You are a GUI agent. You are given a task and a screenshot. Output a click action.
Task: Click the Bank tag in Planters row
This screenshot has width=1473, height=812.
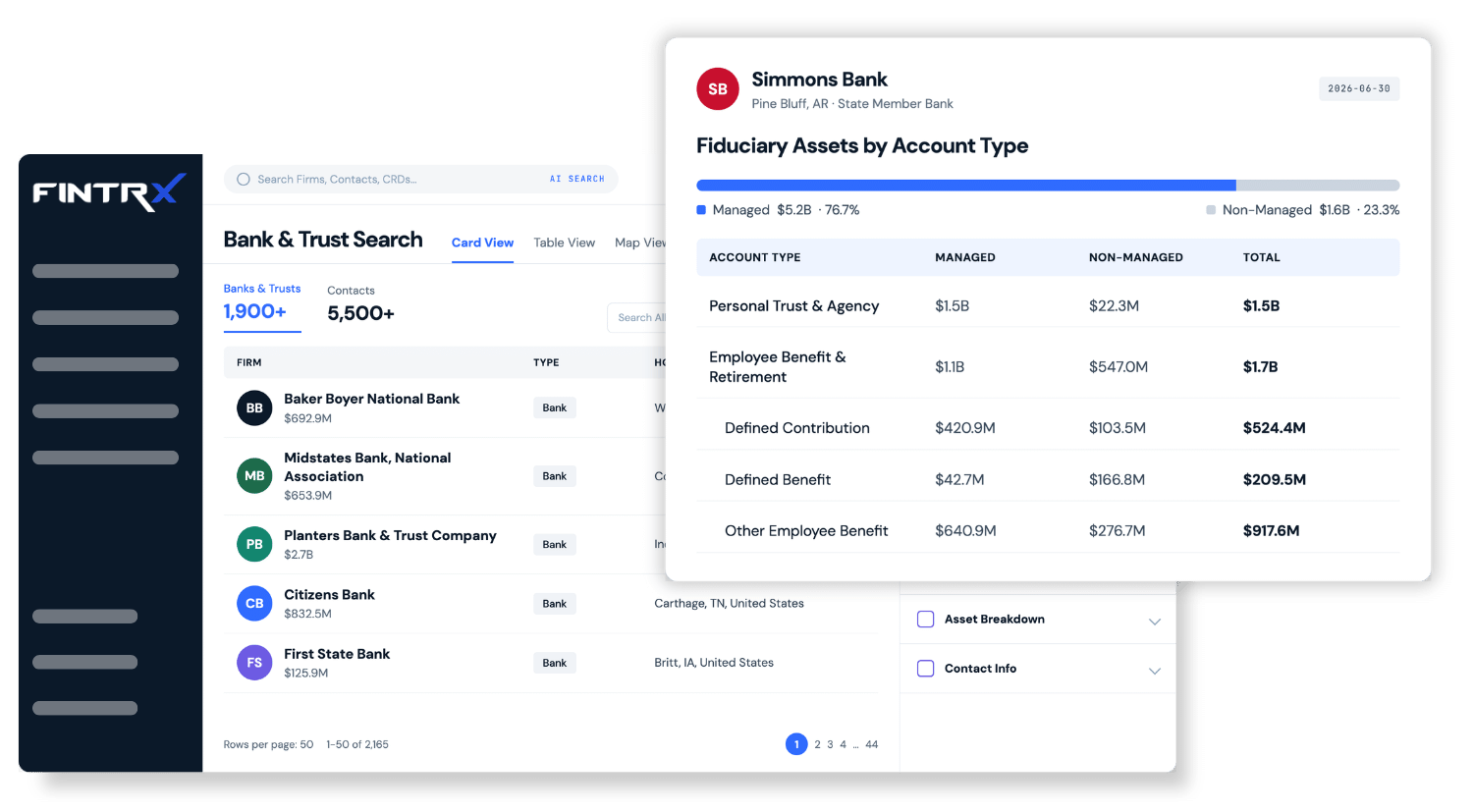coord(555,545)
